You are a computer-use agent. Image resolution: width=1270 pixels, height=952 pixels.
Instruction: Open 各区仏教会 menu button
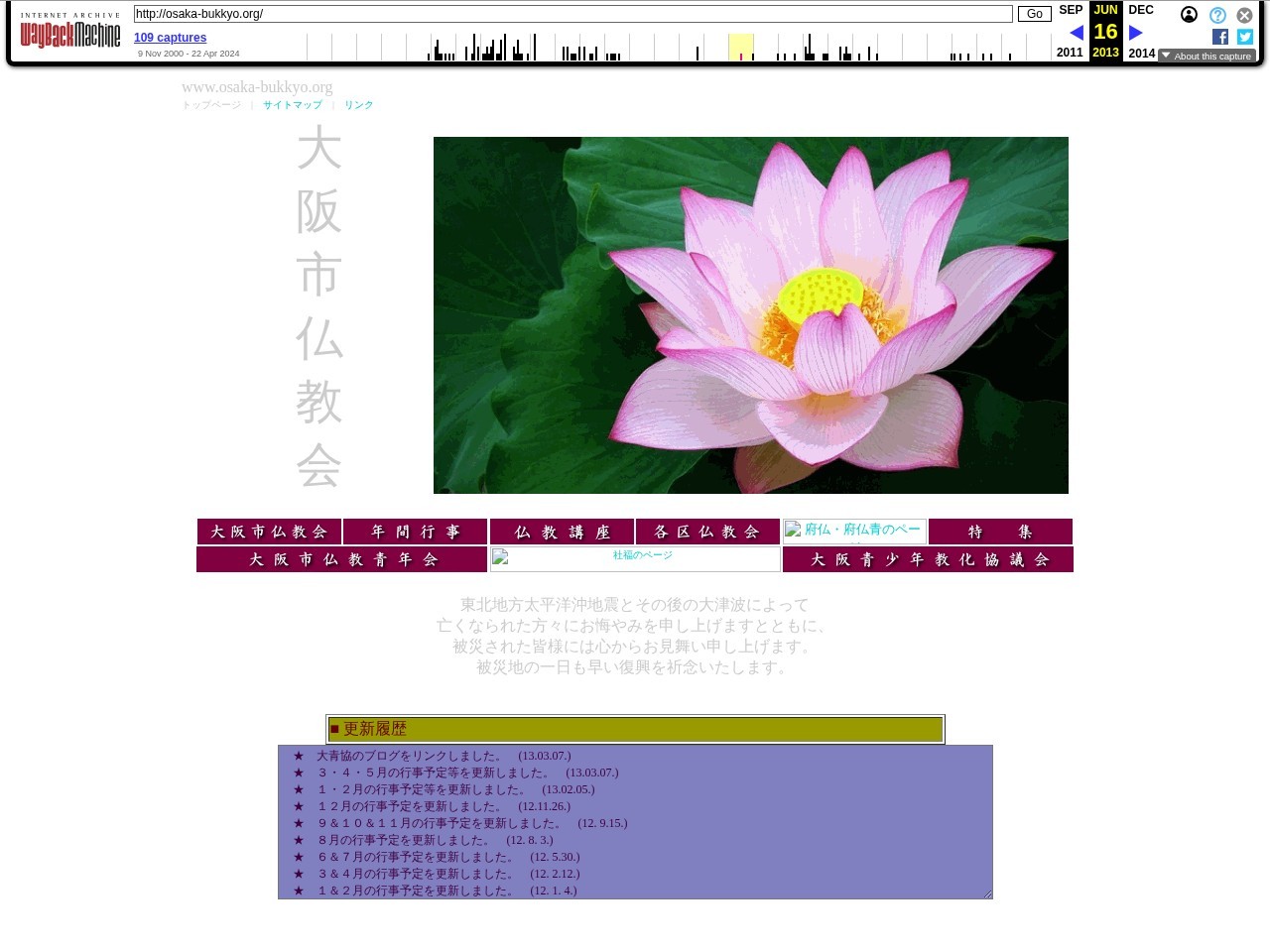707,532
